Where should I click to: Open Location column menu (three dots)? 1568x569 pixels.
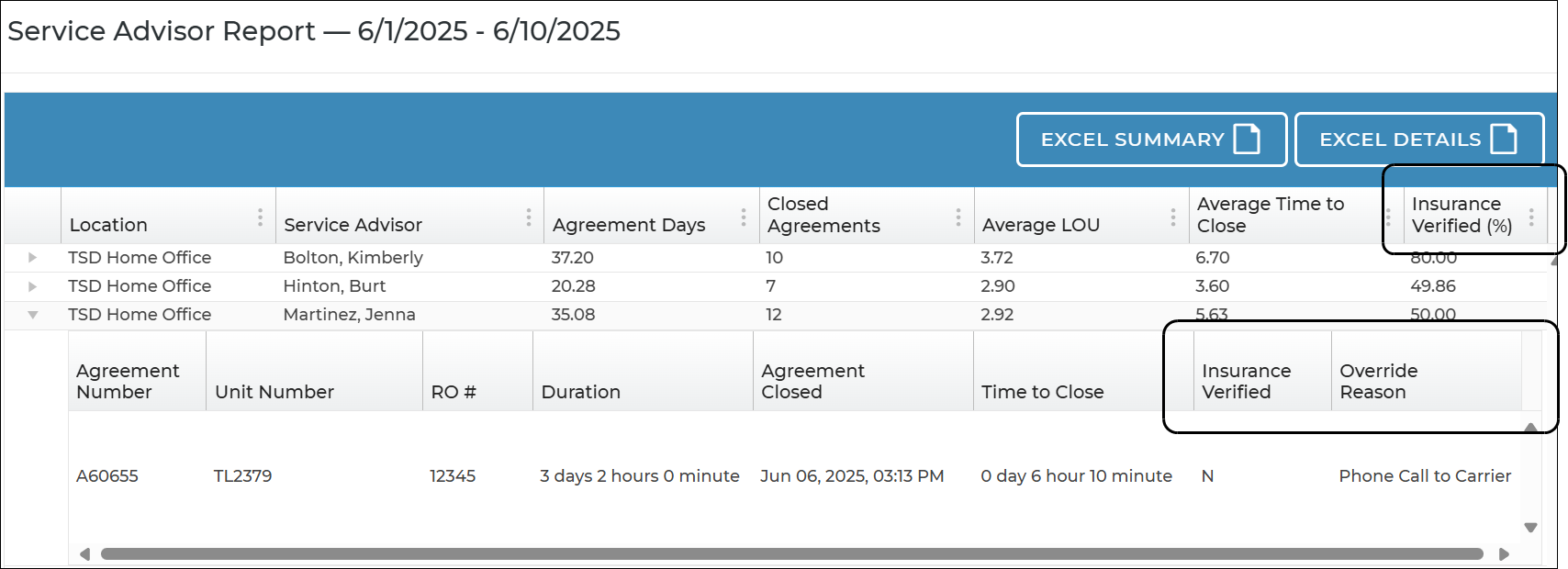pyautogui.click(x=261, y=218)
